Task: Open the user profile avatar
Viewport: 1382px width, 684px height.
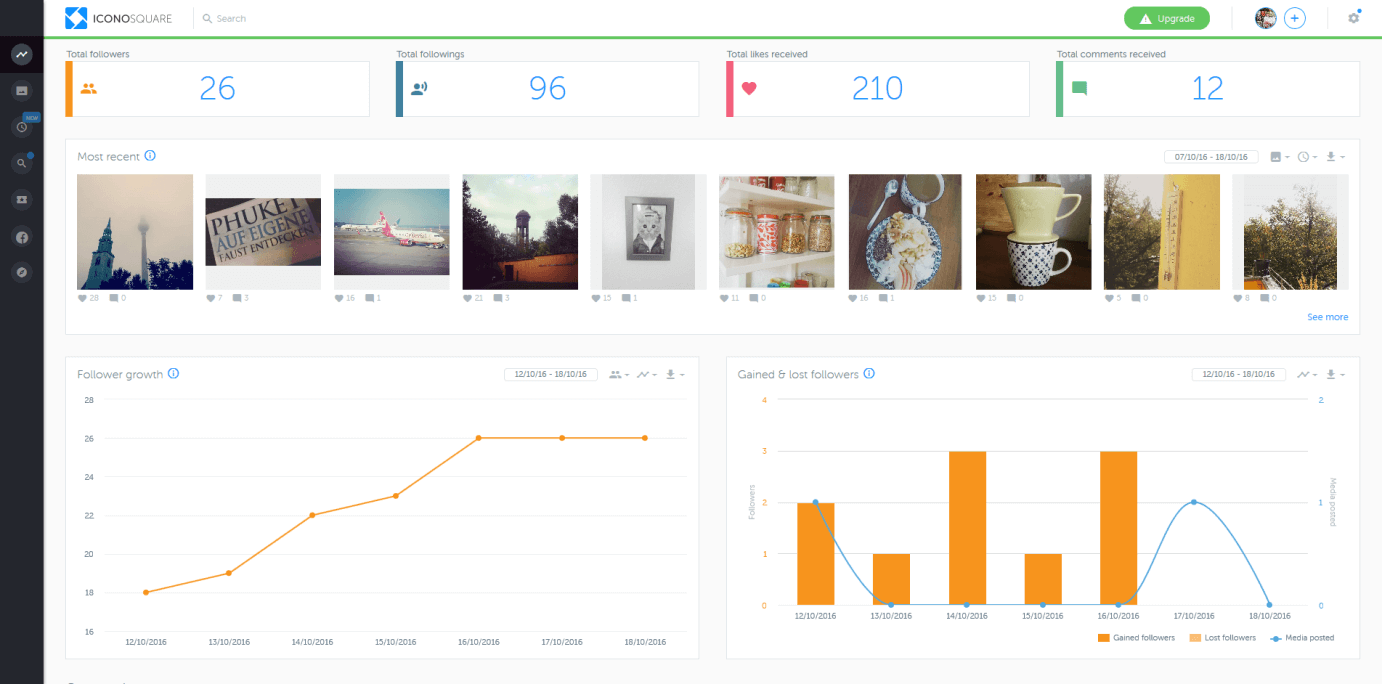Action: (1266, 18)
